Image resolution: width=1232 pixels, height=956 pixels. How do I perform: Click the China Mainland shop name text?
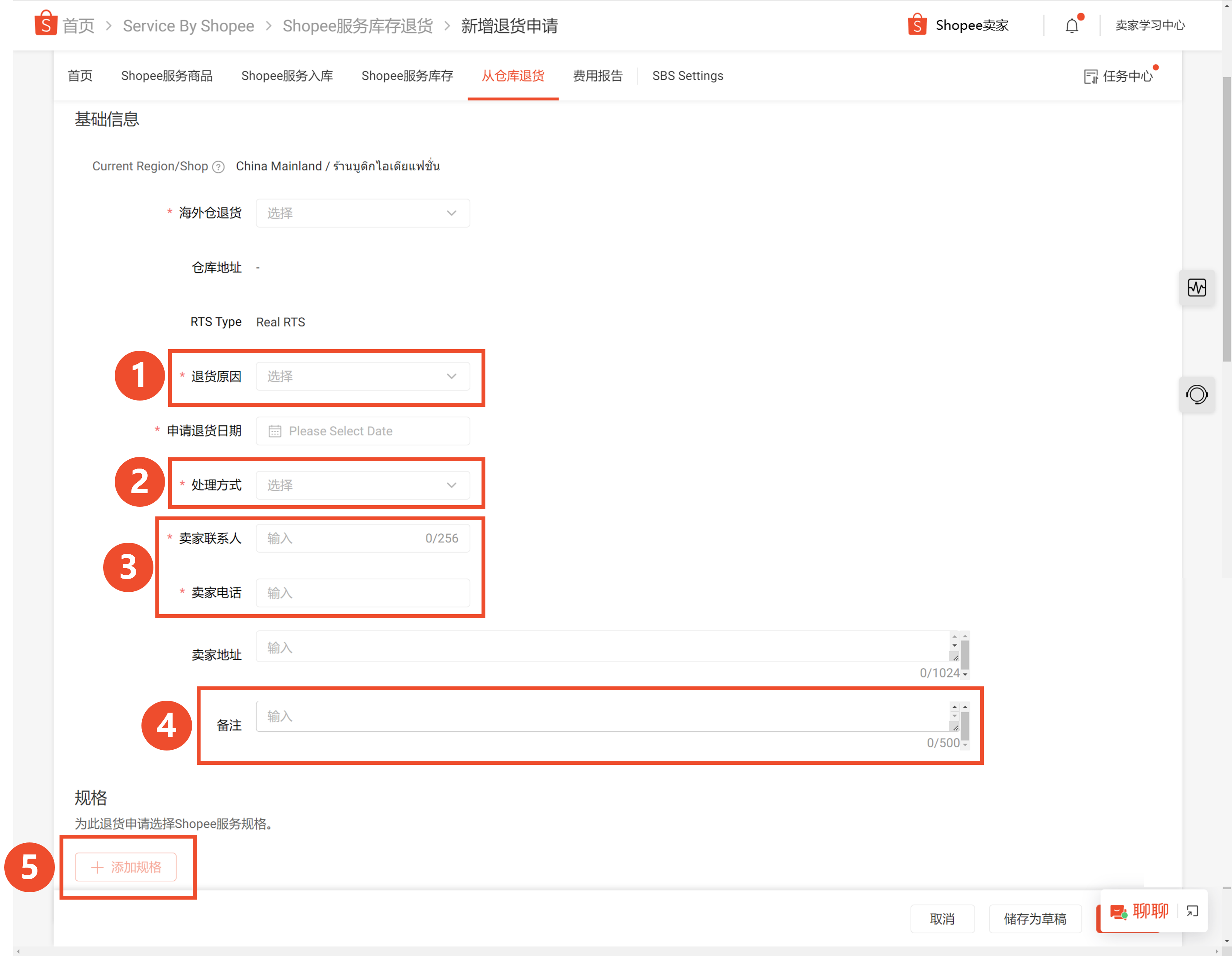(x=337, y=166)
